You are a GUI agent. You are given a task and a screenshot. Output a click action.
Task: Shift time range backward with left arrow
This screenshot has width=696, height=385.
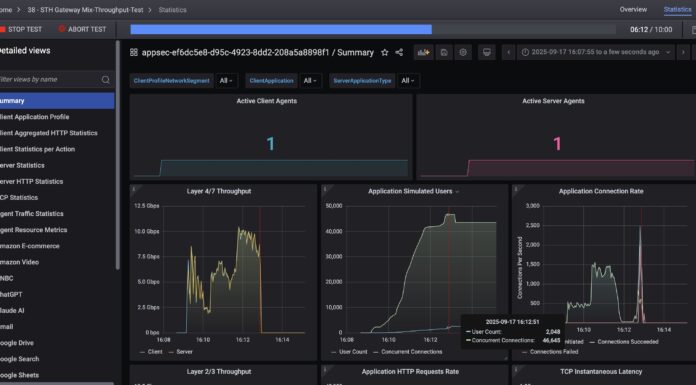[x=509, y=52]
